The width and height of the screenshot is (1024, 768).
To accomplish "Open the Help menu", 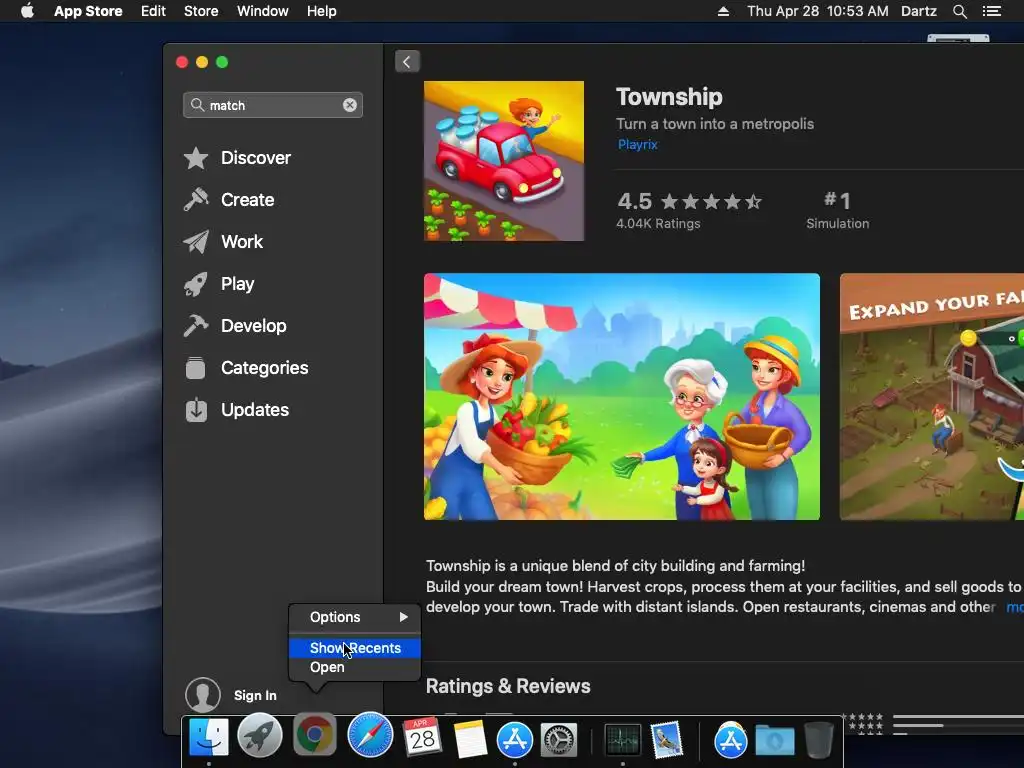I will point(322,11).
